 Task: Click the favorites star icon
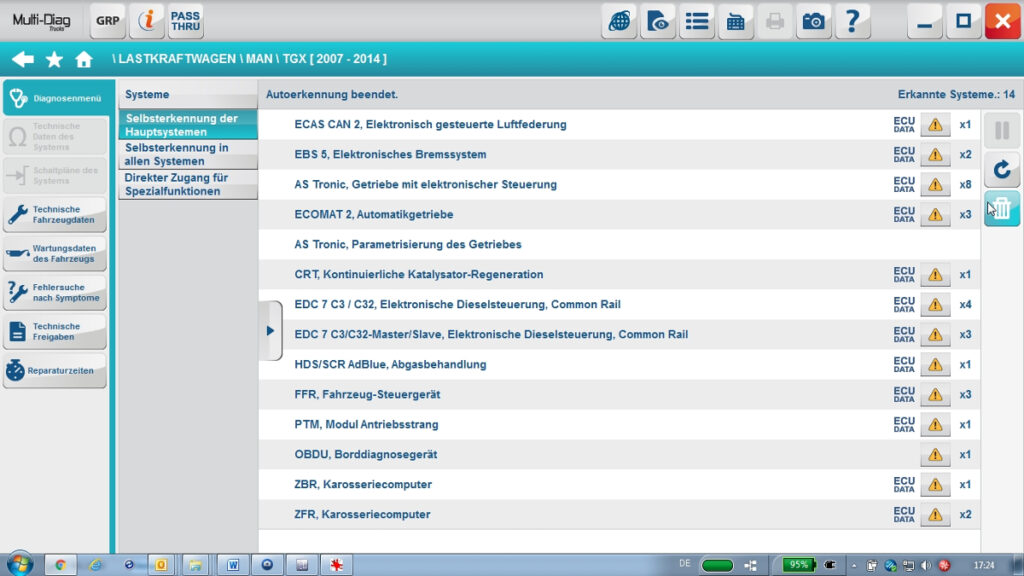pyautogui.click(x=54, y=59)
